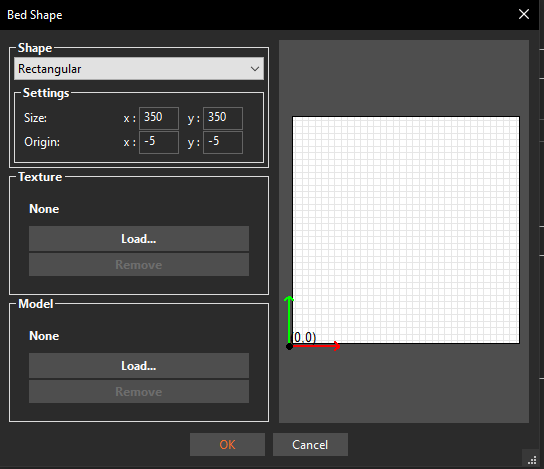Click the resize grip in dialog corner
The width and height of the screenshot is (544, 469).
click(532, 461)
